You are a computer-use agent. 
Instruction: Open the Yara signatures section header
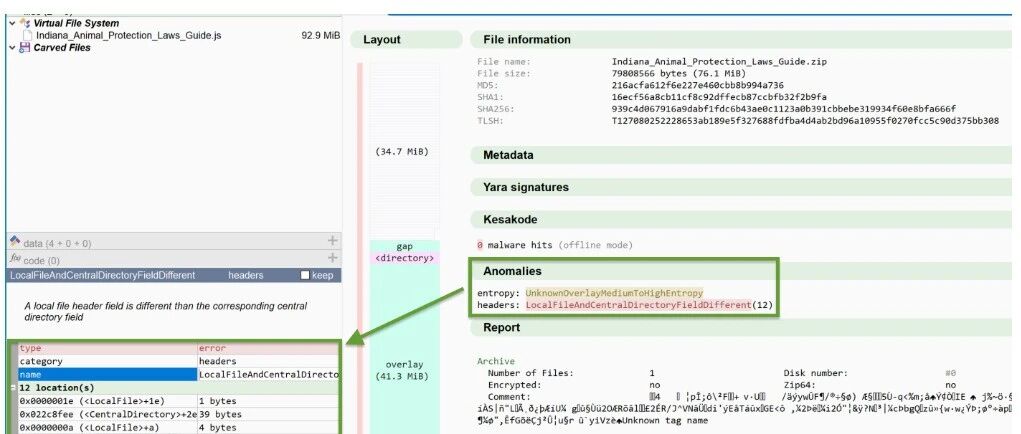741,187
